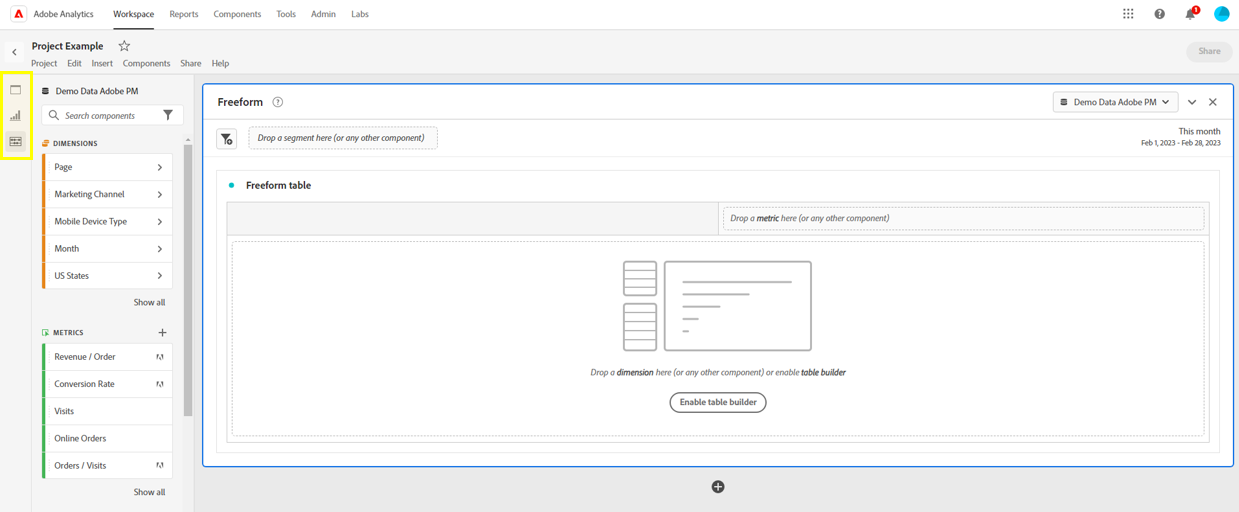Click the Adobe logo icon
Screen dimensions: 1239x512
click(18, 14)
